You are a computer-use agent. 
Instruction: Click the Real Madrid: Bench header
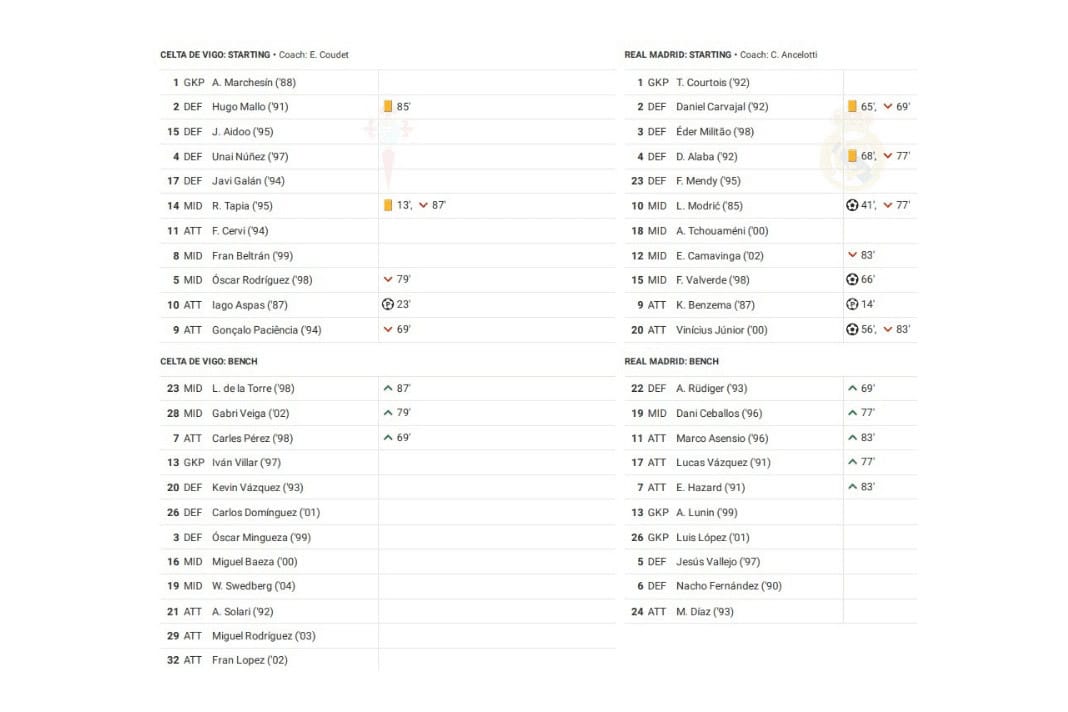click(x=671, y=361)
